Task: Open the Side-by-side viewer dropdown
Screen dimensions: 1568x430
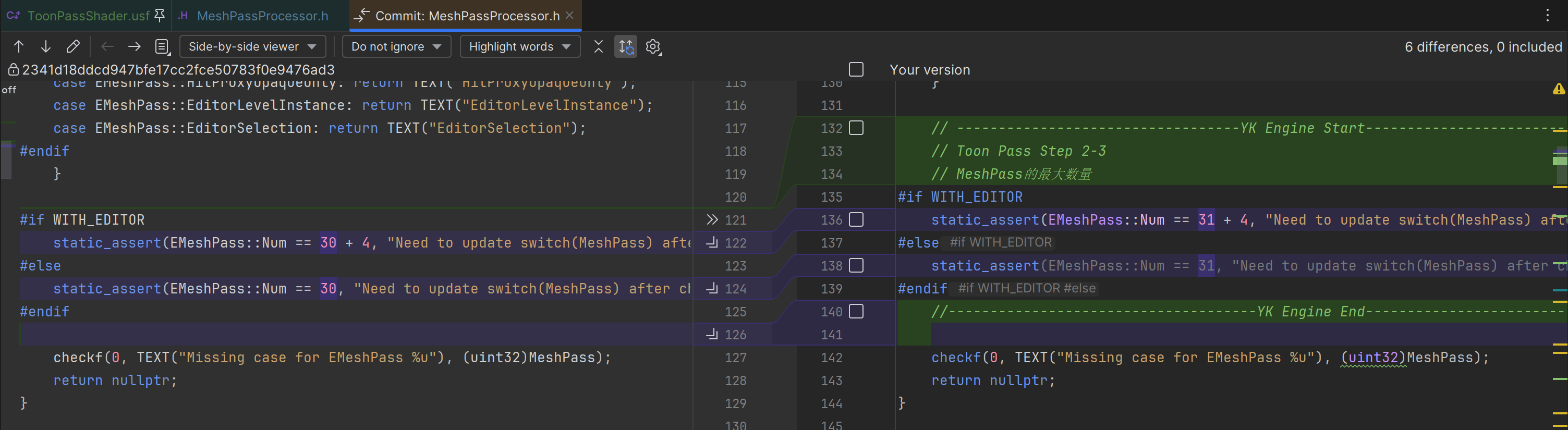Action: click(x=252, y=47)
